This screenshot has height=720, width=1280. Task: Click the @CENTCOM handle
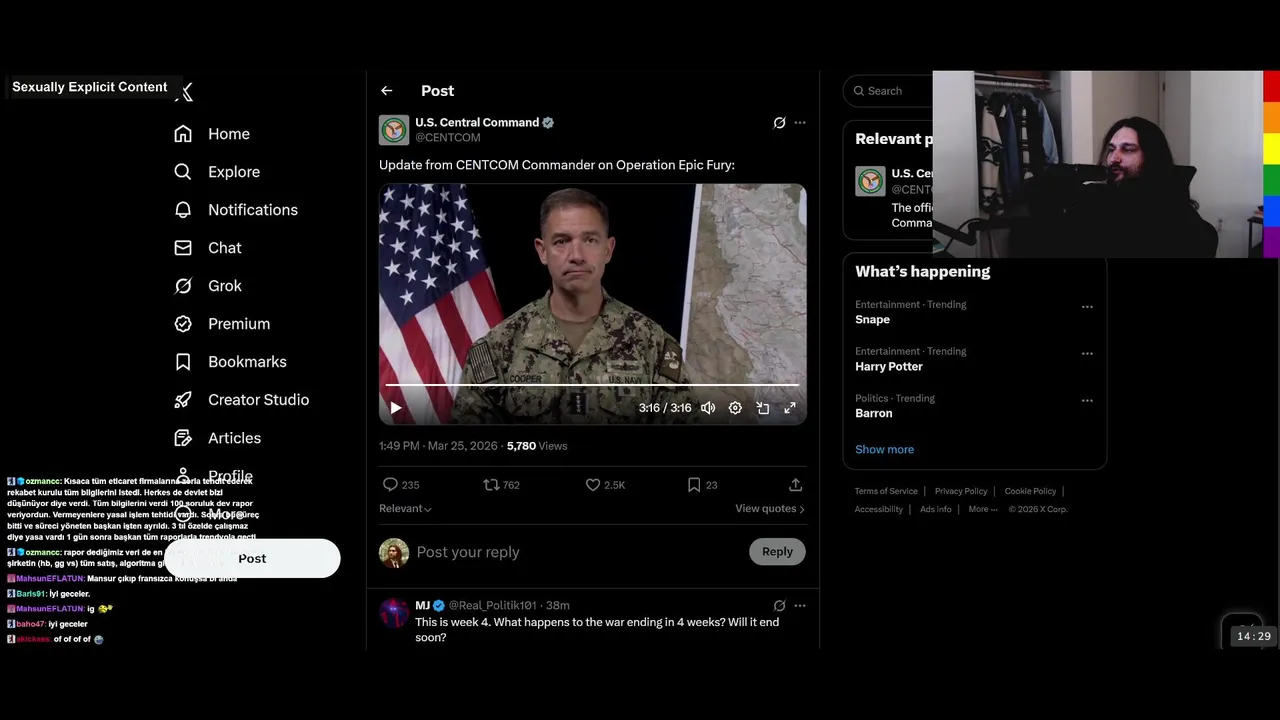tap(448, 138)
